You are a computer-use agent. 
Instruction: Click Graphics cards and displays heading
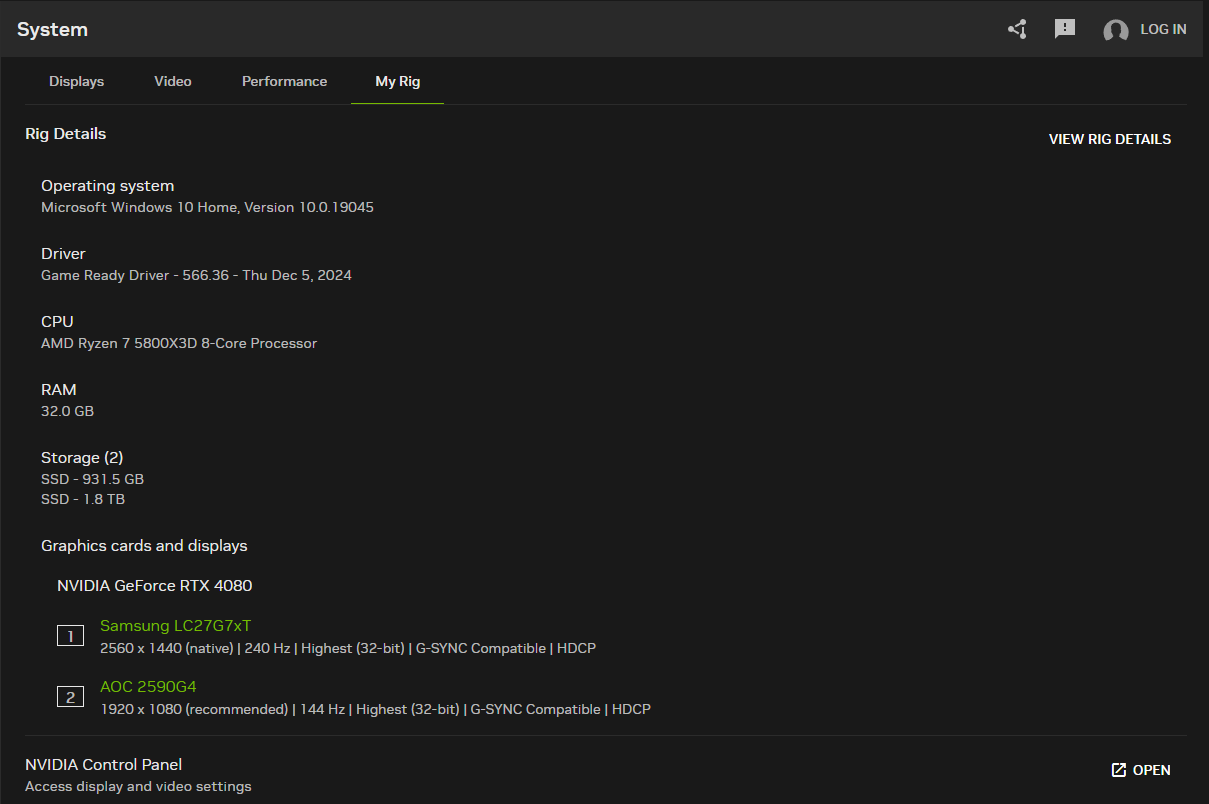click(144, 546)
